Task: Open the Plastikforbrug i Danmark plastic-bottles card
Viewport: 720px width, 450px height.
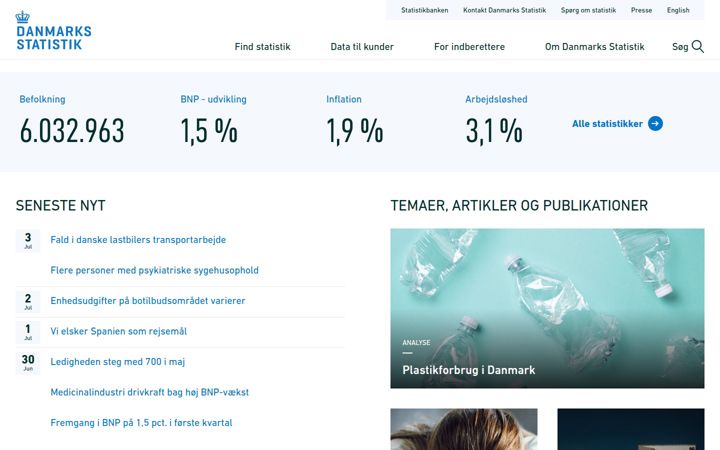Action: tap(547, 308)
